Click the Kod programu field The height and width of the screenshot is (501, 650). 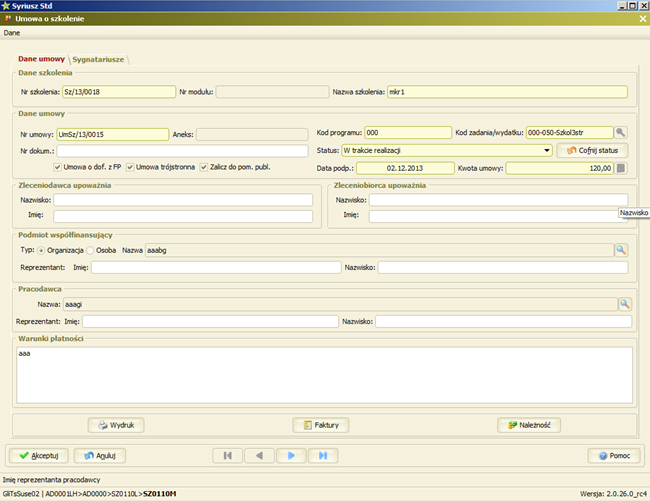click(408, 133)
